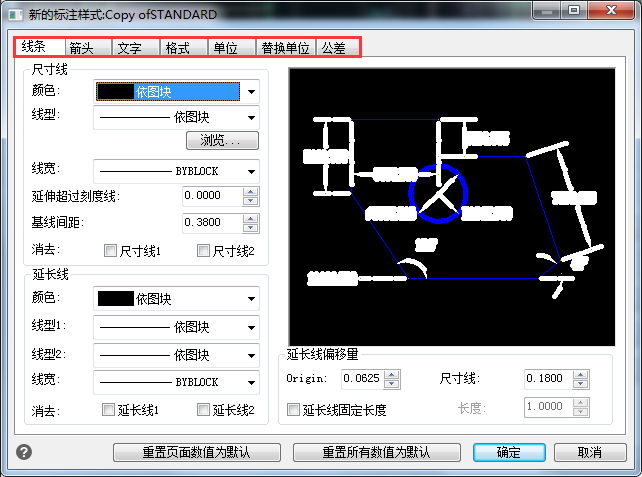The image size is (642, 477).
Task: Click 重置所有数值为默认 button
Action: [377, 452]
